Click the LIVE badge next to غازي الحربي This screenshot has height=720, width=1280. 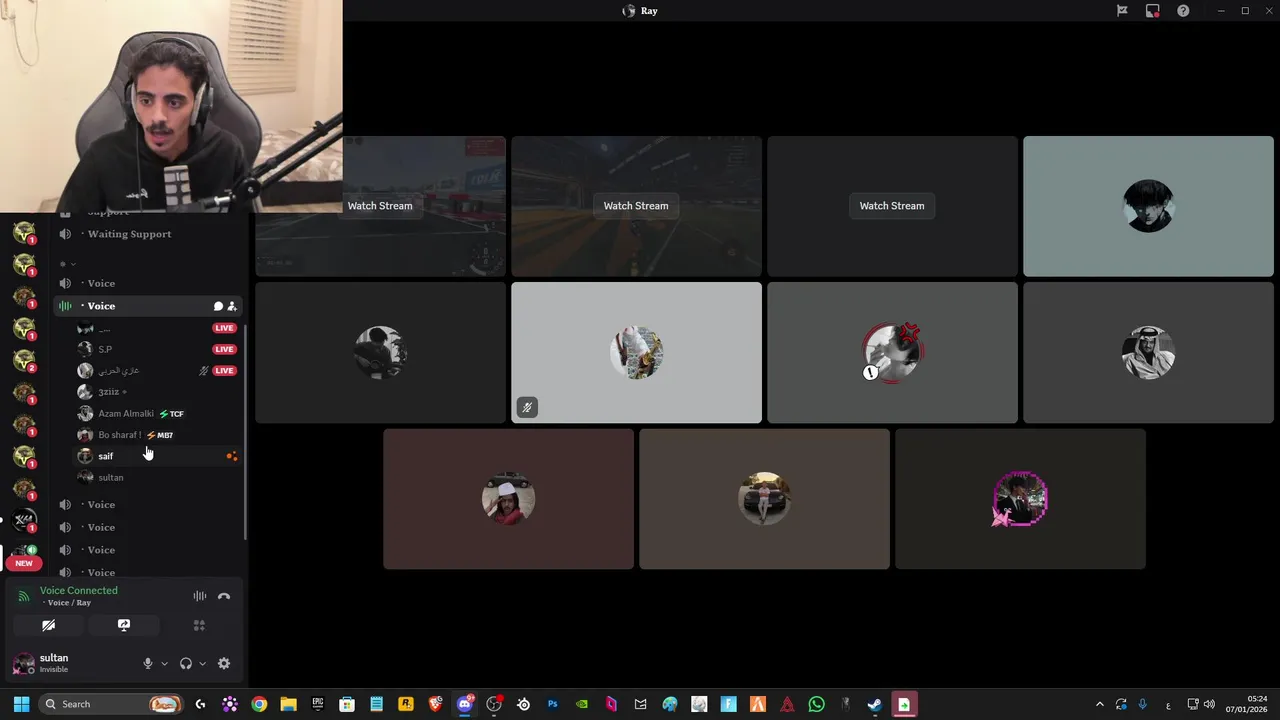224,371
